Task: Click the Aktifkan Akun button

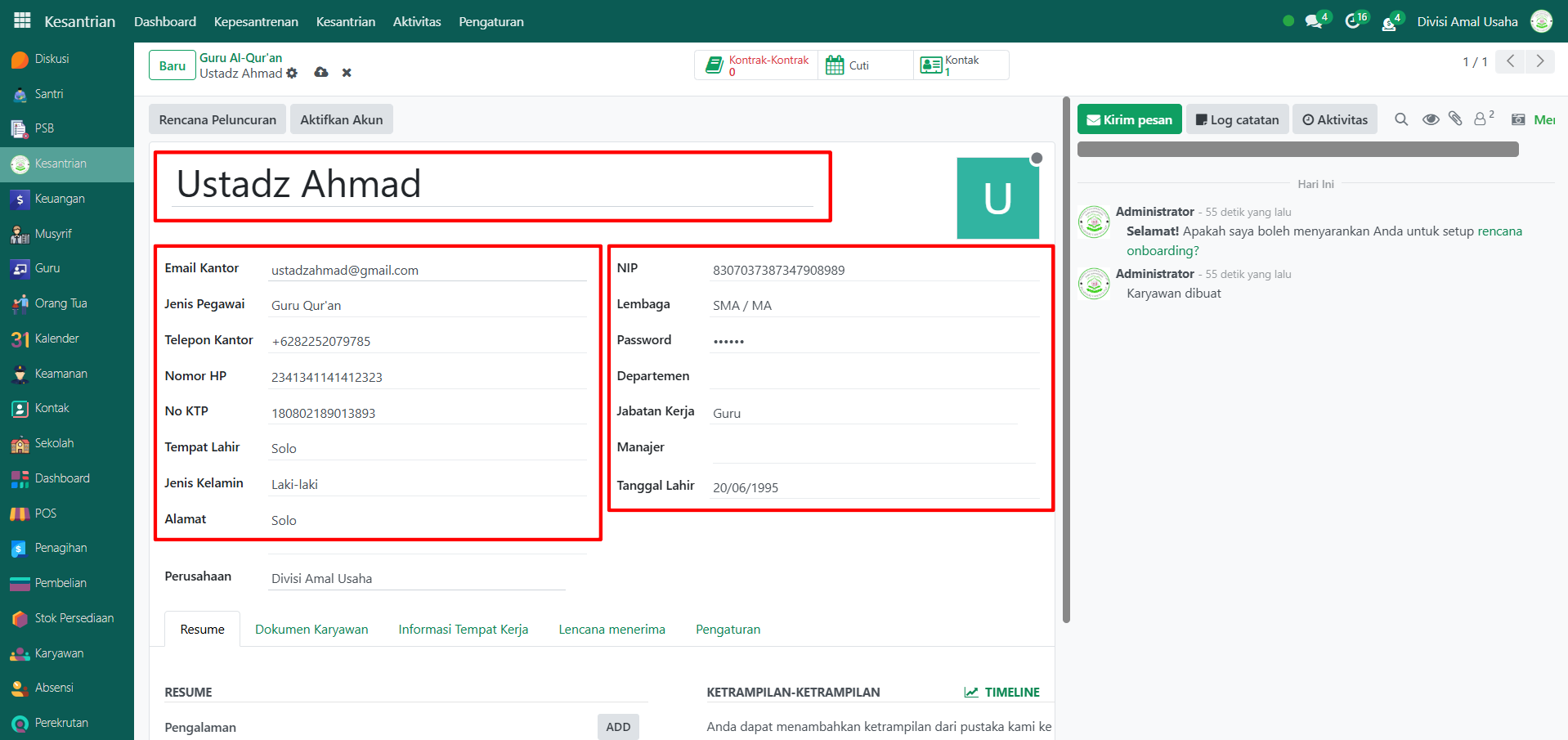Action: (341, 119)
